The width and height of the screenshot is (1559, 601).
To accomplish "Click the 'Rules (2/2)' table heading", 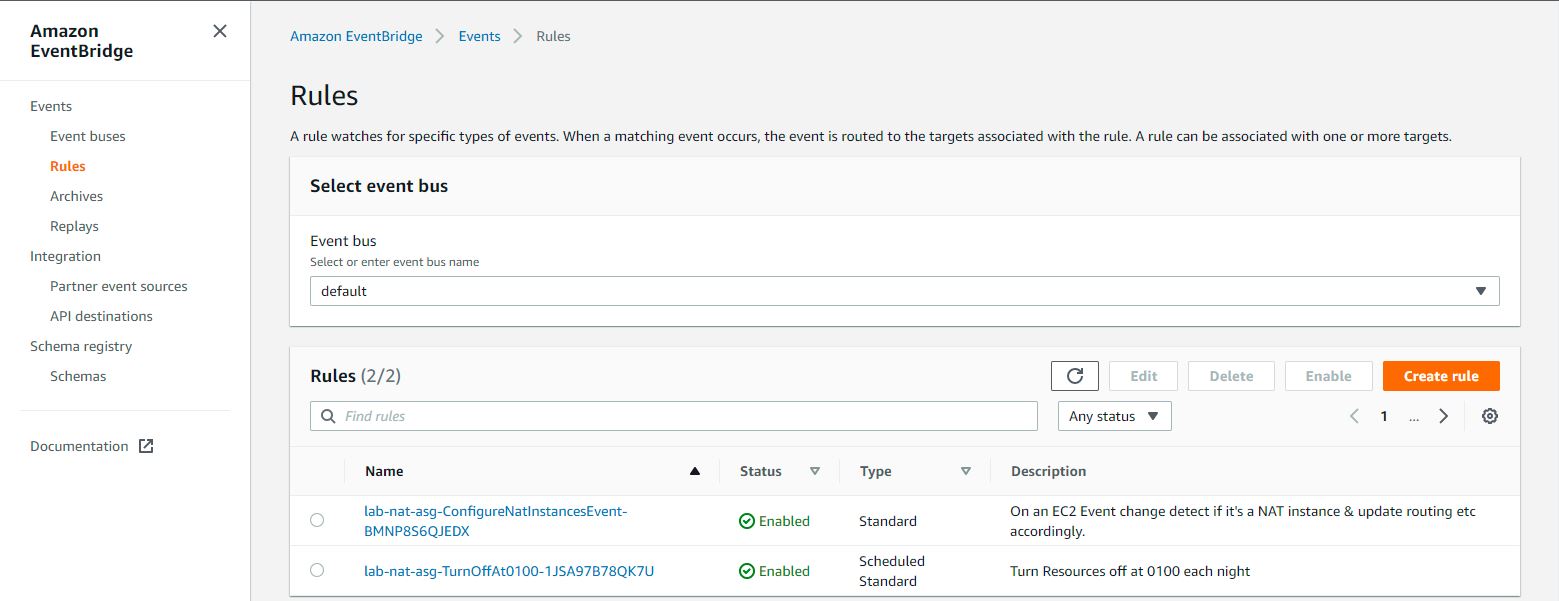I will (x=355, y=376).
